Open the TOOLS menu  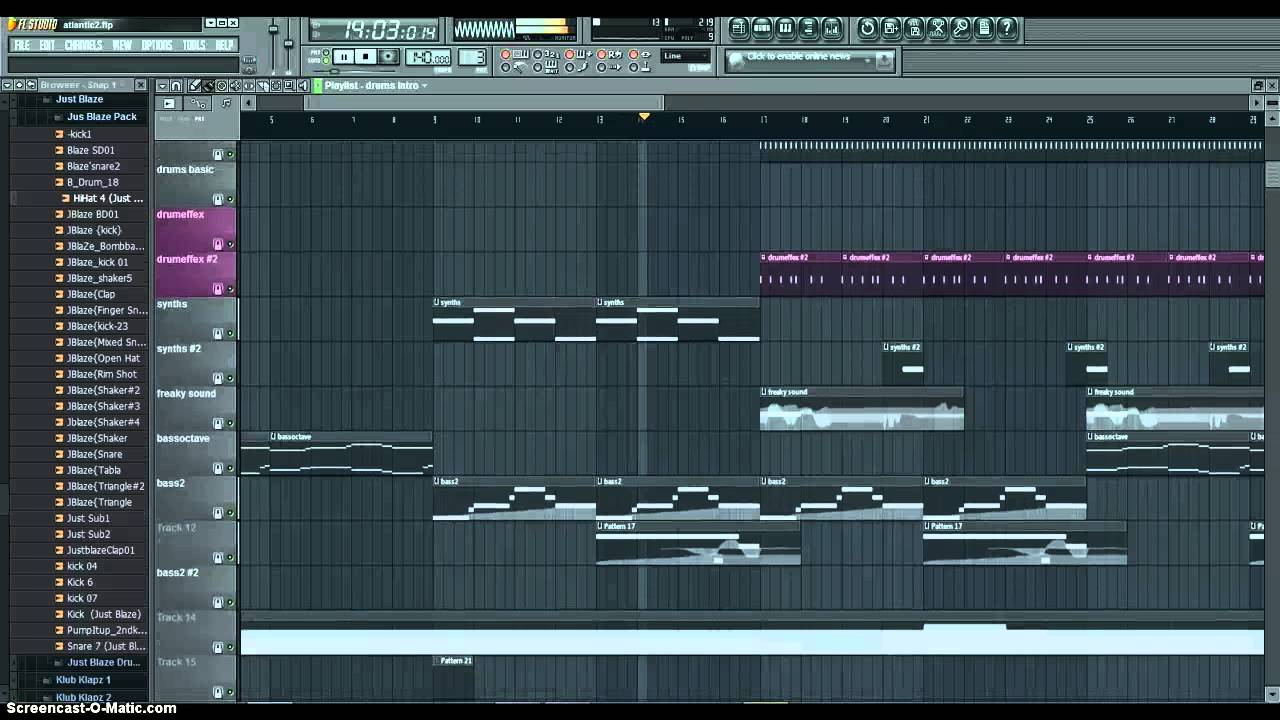click(x=194, y=45)
